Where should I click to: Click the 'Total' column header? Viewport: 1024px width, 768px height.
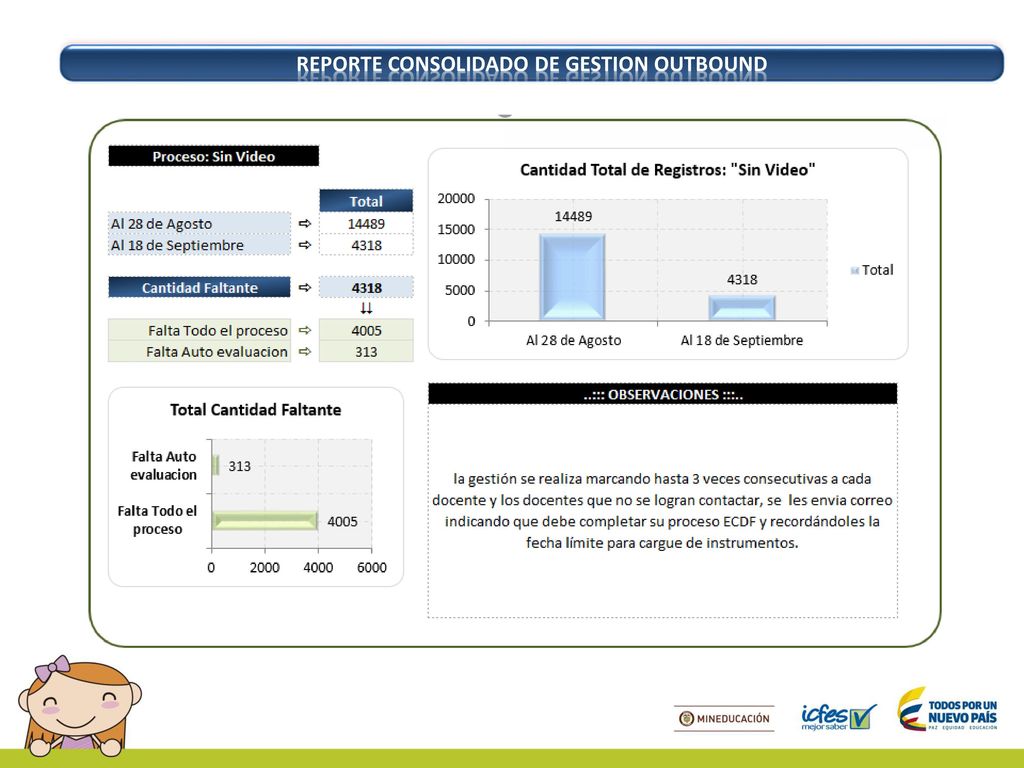point(366,201)
